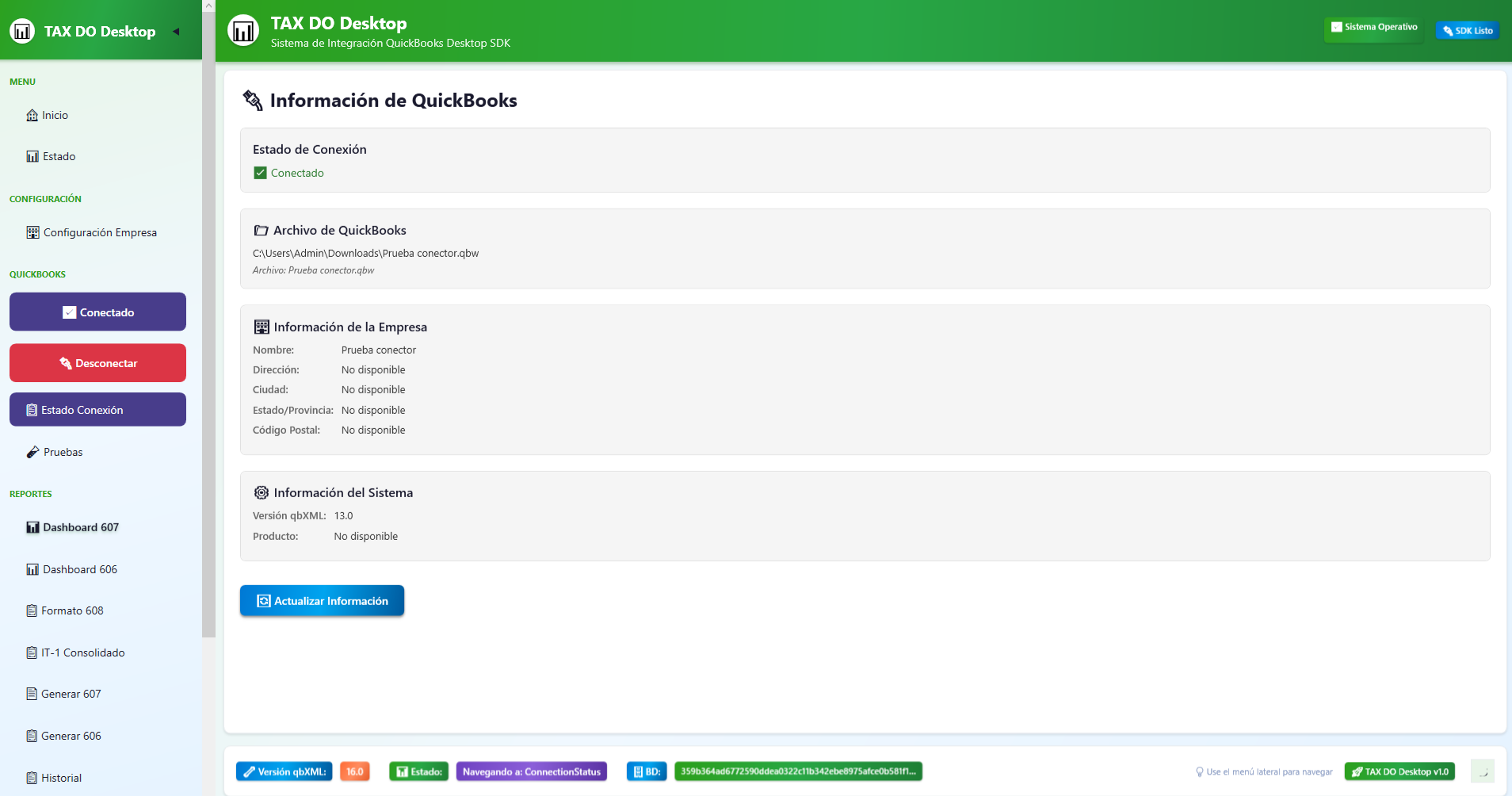The width and height of the screenshot is (1512, 796).
Task: Open Configuración Empresa via building icon
Action: click(32, 232)
